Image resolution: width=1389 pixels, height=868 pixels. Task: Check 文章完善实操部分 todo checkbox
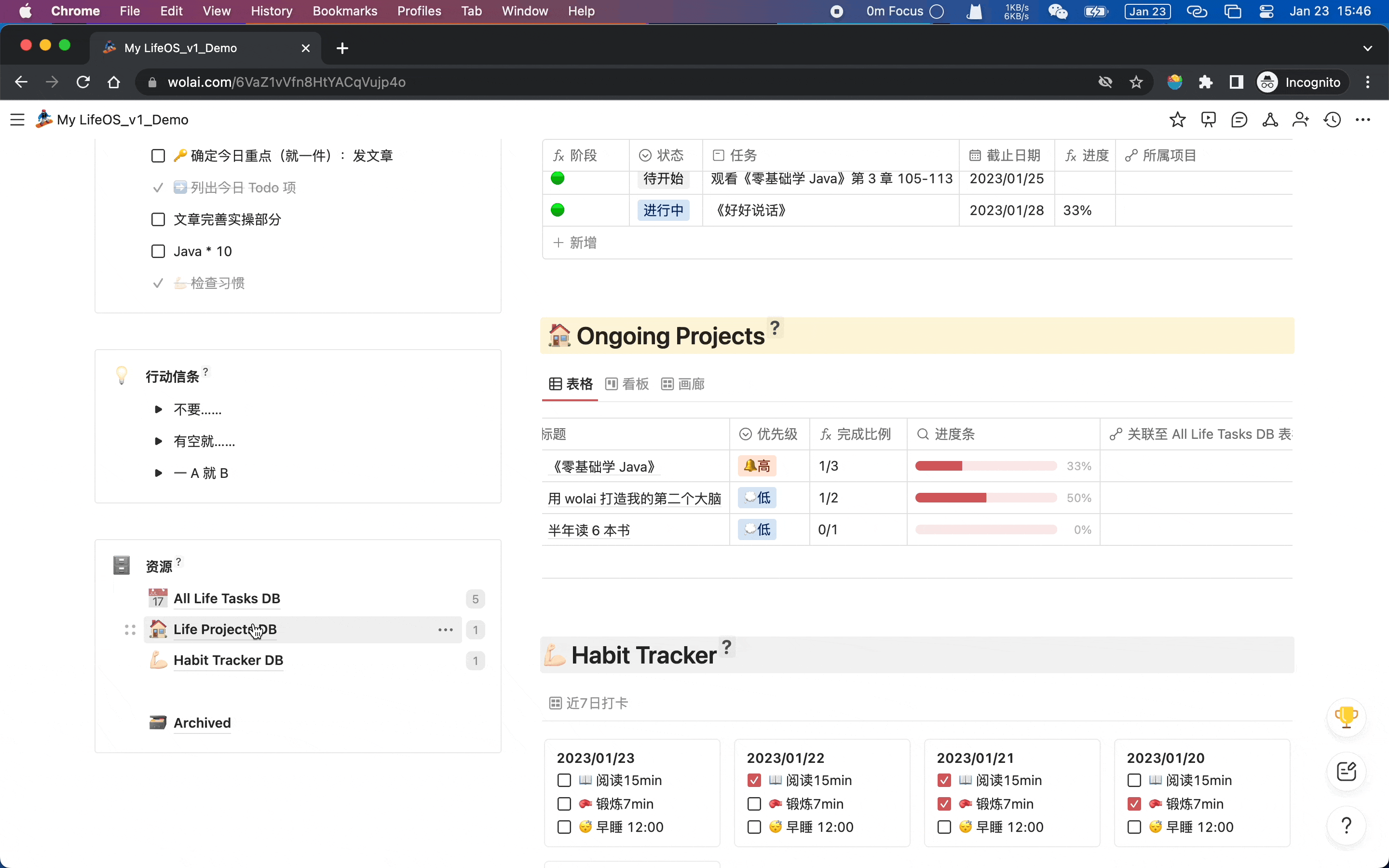(158, 219)
